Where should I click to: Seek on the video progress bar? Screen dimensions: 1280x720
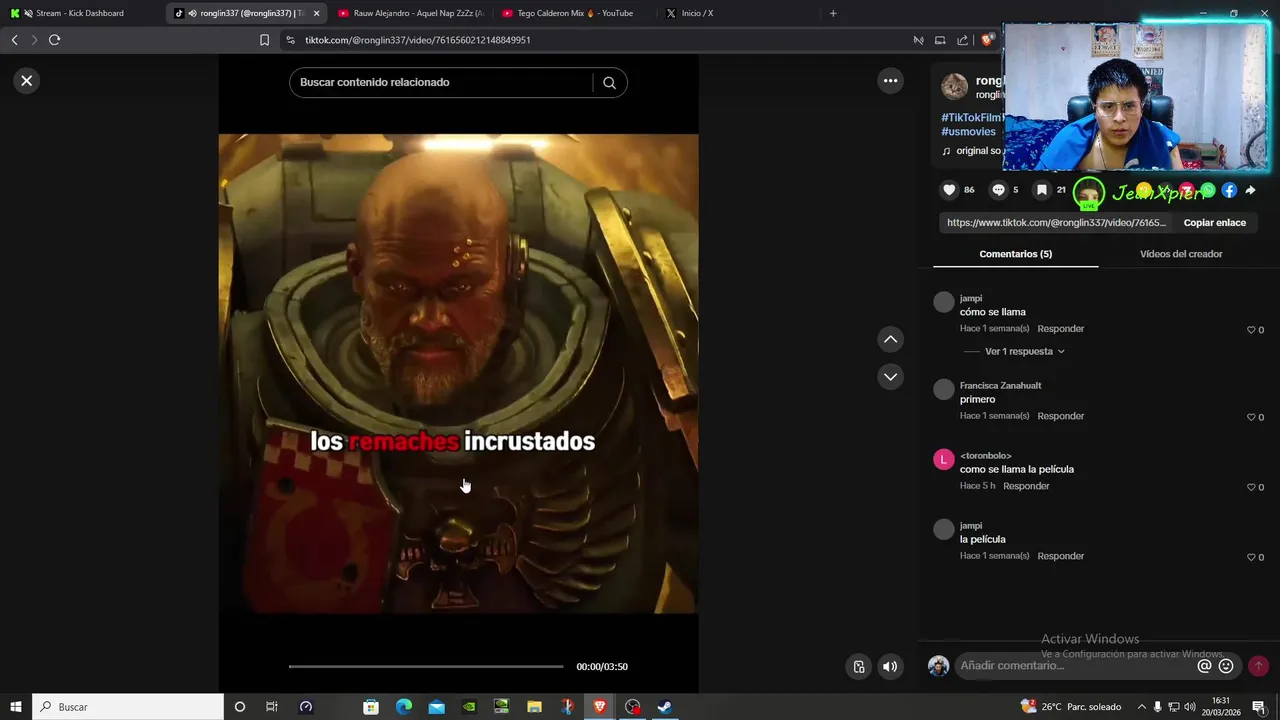(426, 666)
